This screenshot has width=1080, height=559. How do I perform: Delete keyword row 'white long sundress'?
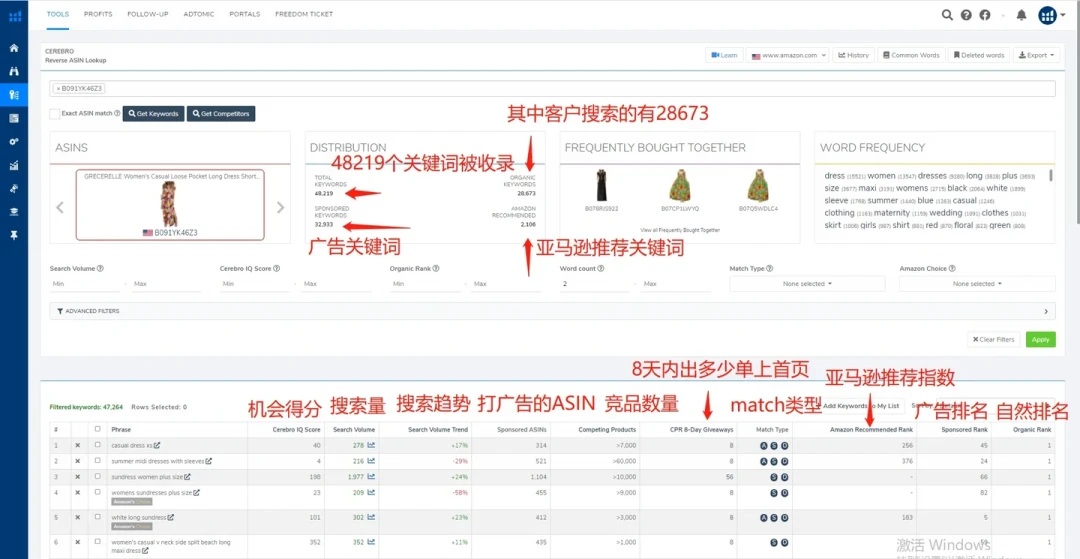pyautogui.click(x=77, y=517)
